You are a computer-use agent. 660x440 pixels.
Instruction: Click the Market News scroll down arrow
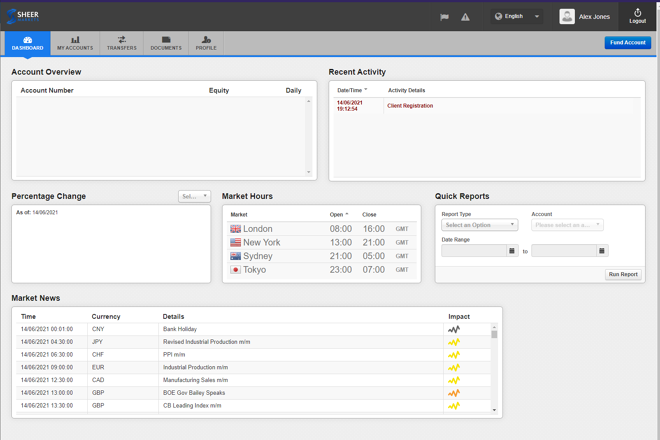click(x=494, y=410)
